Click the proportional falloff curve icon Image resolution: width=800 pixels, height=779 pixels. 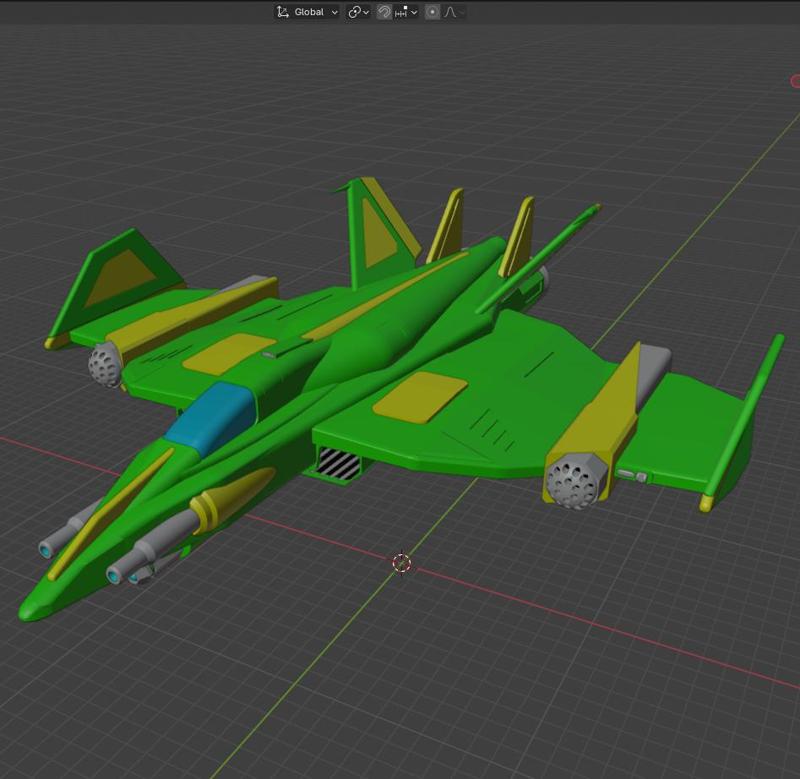pos(448,13)
